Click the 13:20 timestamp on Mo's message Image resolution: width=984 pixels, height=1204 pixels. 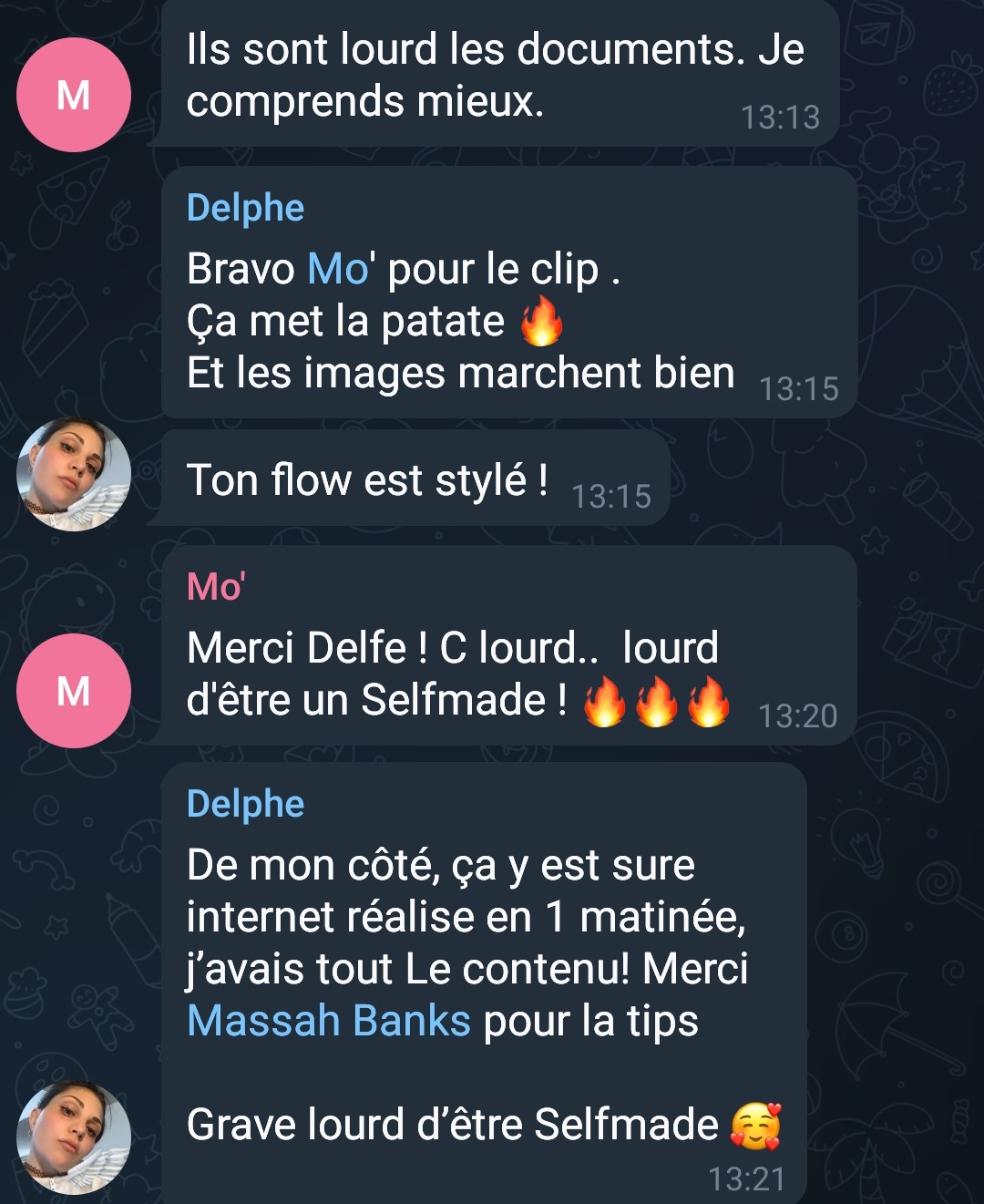click(797, 716)
